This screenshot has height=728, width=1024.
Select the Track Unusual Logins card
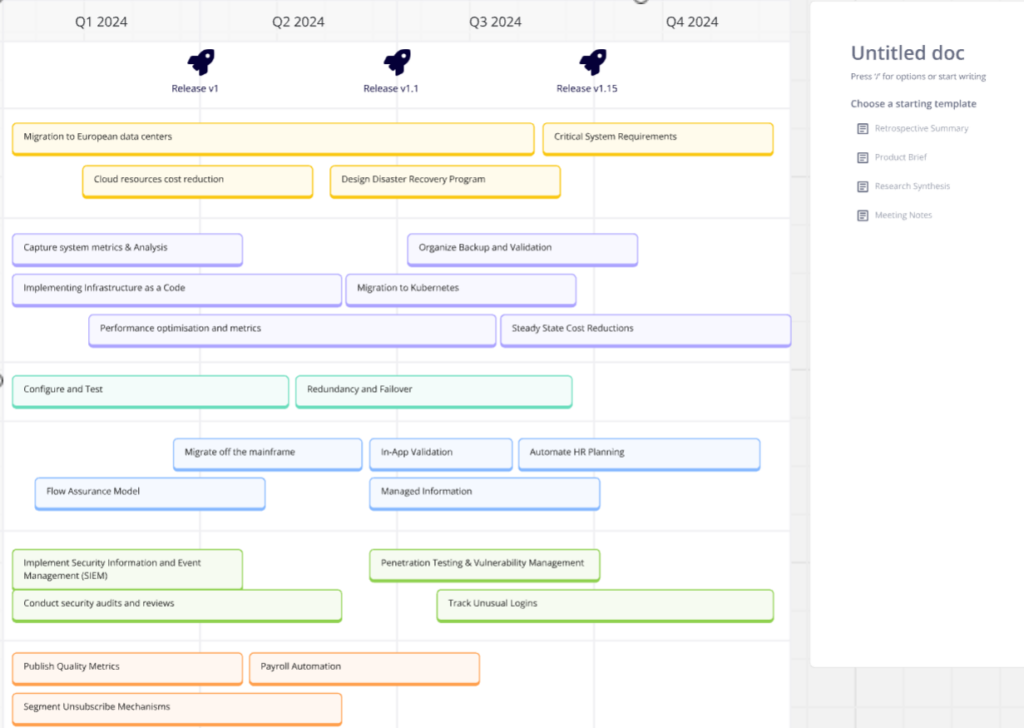604,604
